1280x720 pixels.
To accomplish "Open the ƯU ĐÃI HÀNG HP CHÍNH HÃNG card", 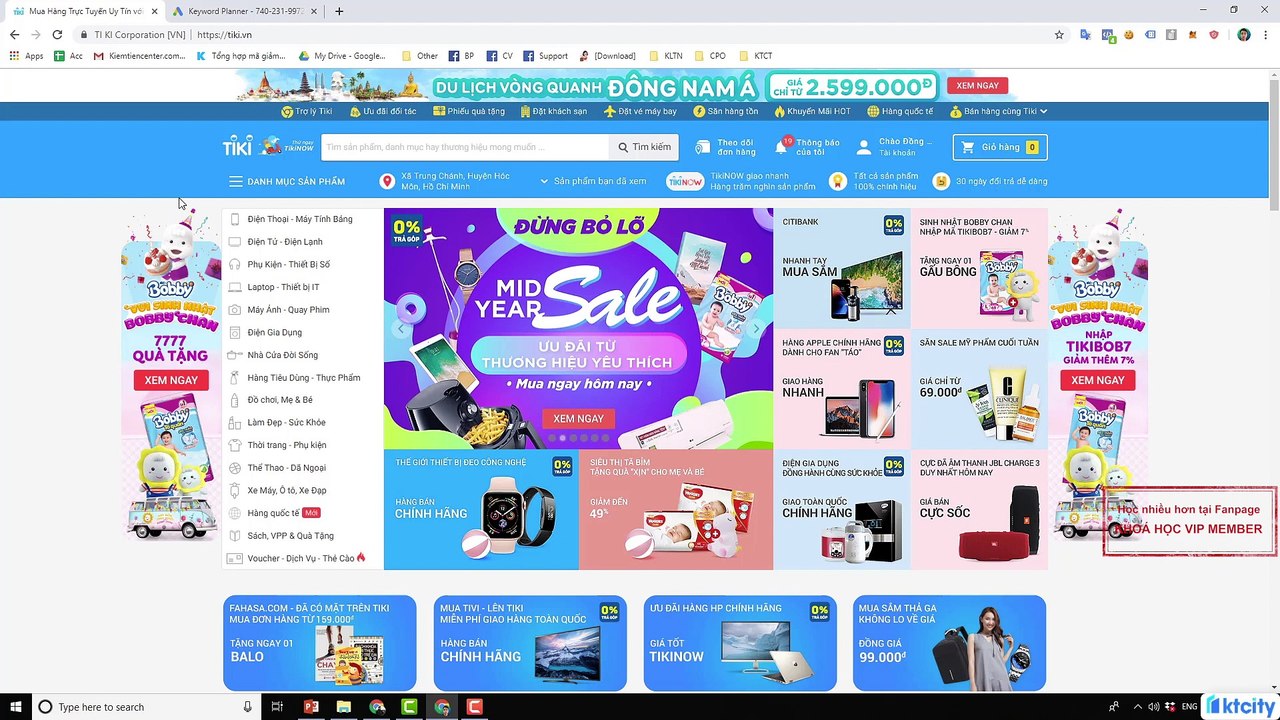I will click(740, 643).
